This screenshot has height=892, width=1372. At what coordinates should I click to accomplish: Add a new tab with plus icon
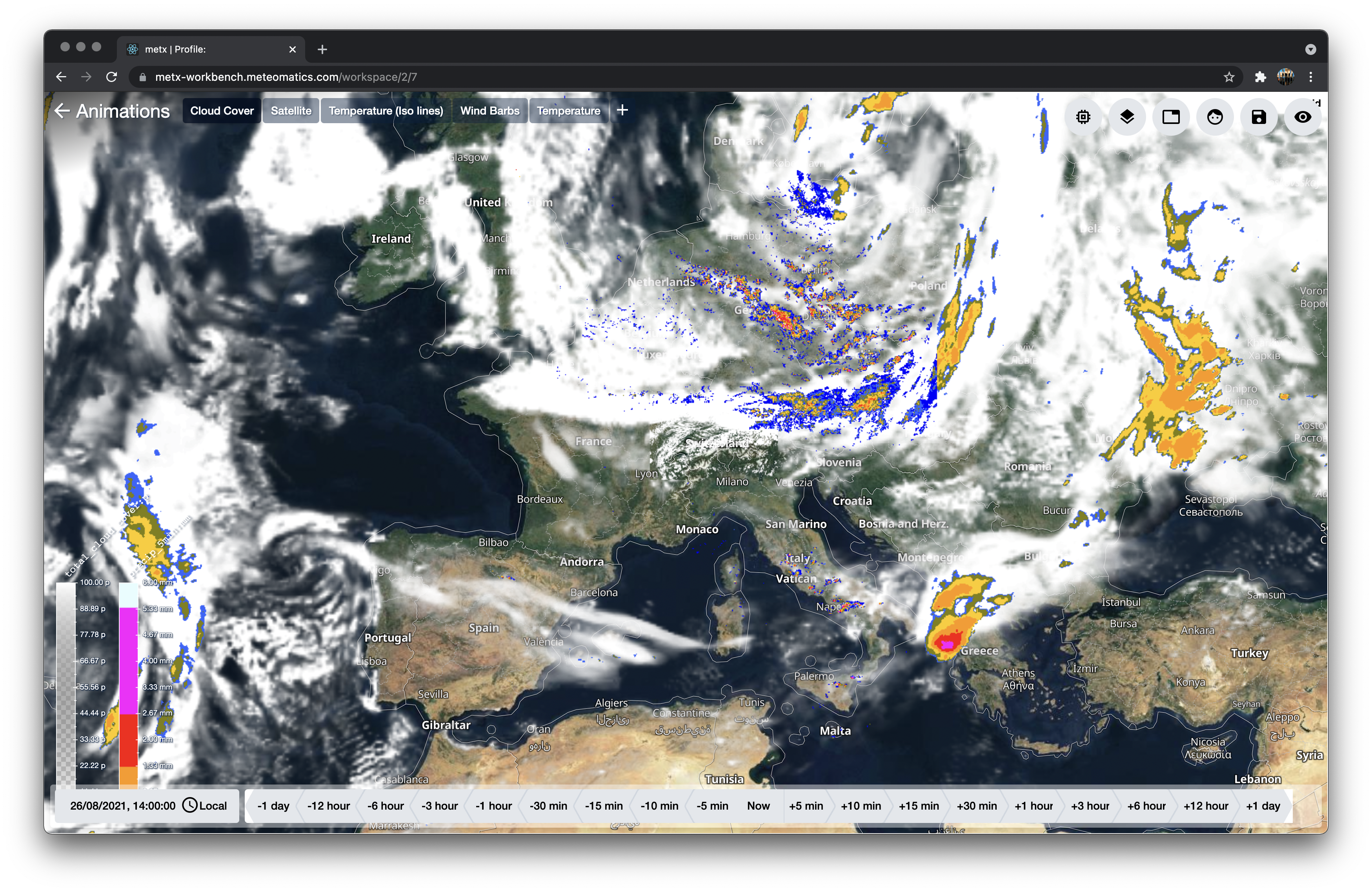click(x=622, y=110)
